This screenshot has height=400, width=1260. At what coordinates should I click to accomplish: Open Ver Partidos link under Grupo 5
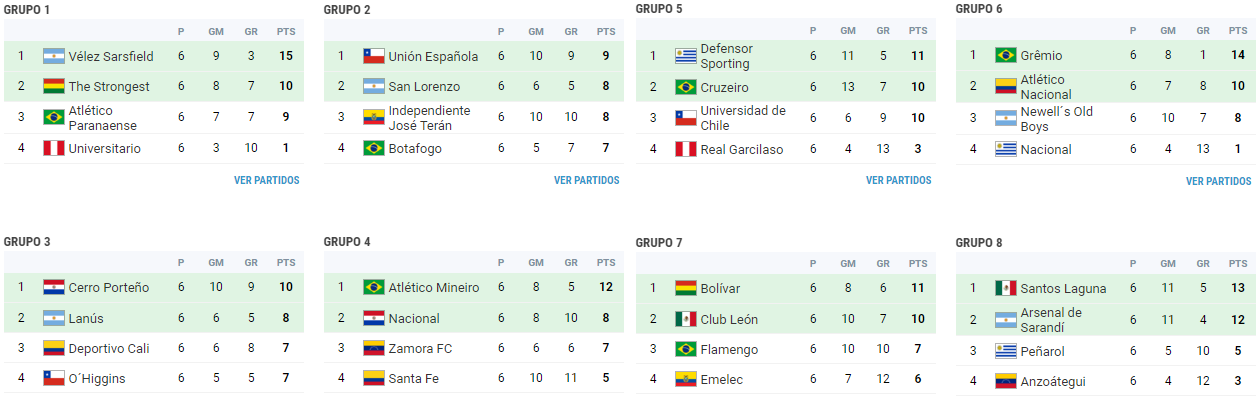tap(899, 181)
